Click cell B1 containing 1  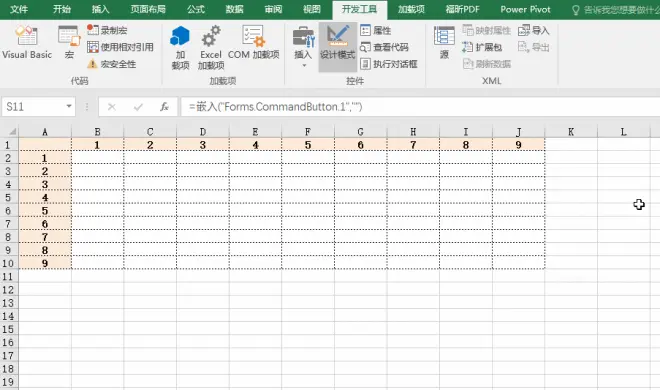98,145
